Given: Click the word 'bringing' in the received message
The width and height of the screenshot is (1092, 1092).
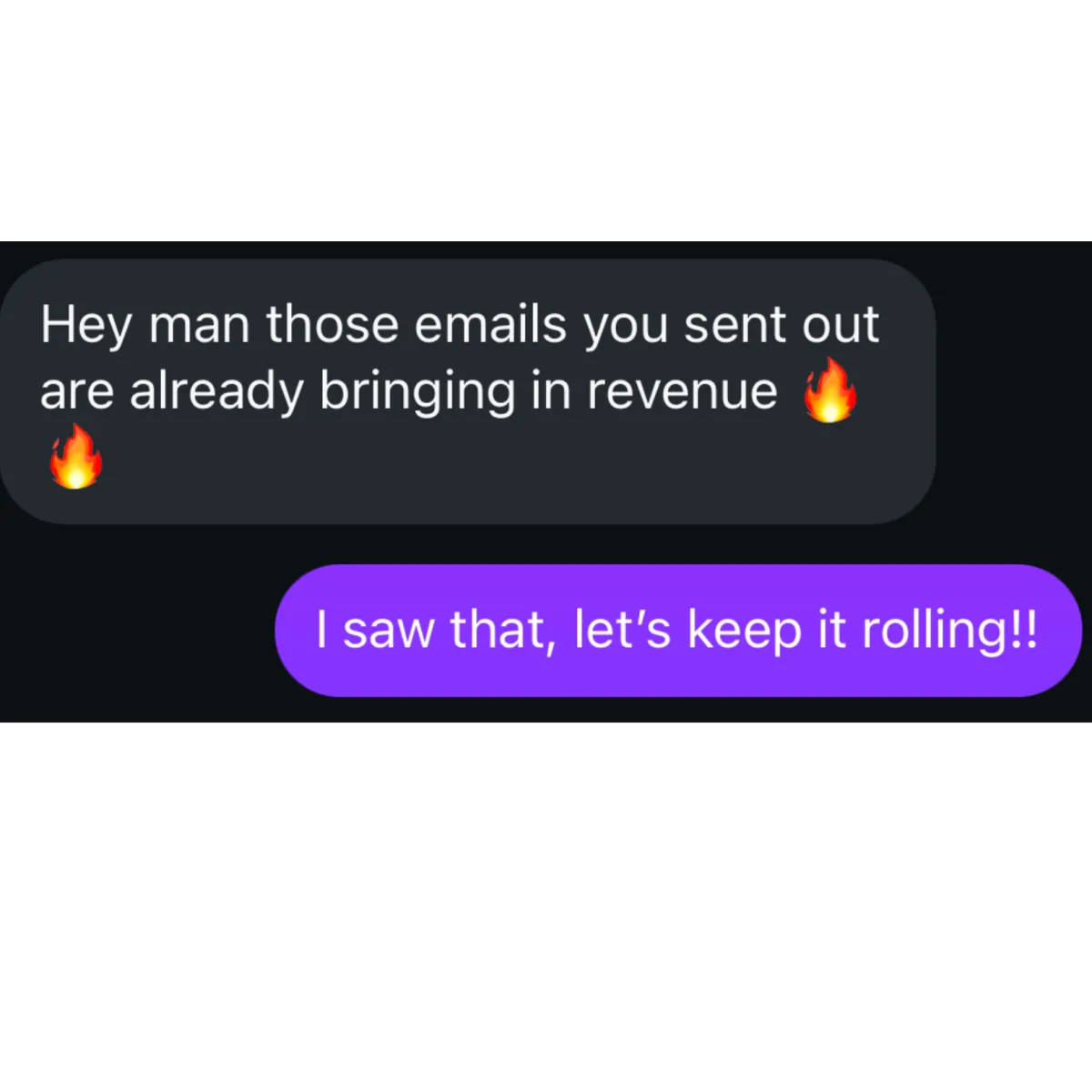Looking at the screenshot, I should coord(418,392).
